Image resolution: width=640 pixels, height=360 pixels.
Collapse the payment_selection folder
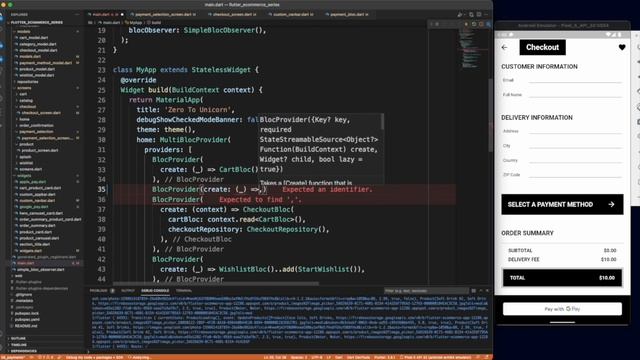point(36,131)
